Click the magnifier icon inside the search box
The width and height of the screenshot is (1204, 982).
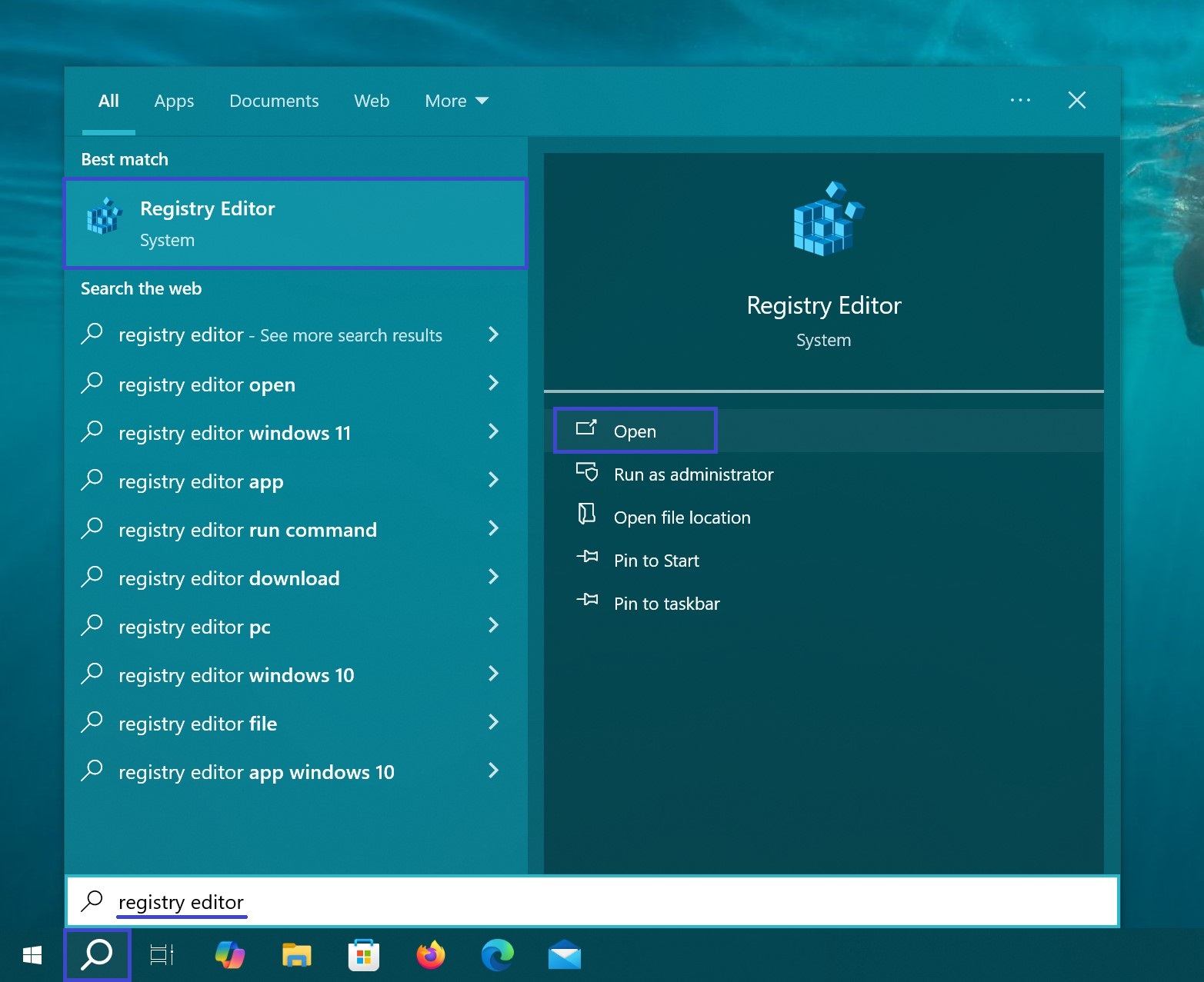pyautogui.click(x=92, y=900)
